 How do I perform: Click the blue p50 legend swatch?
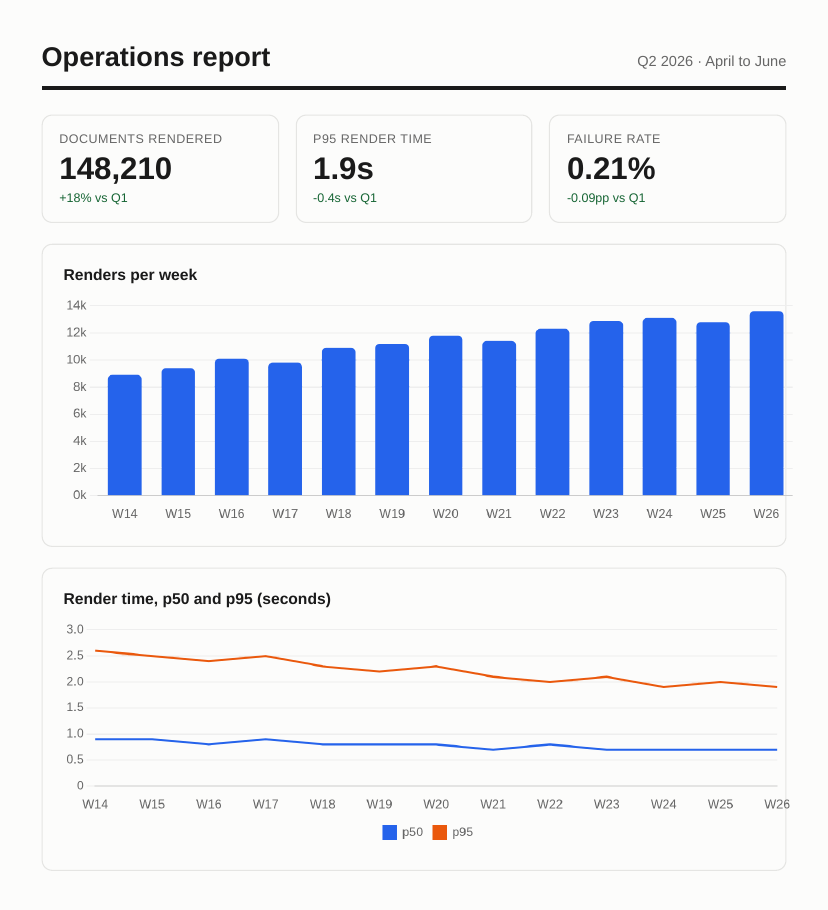tap(389, 832)
